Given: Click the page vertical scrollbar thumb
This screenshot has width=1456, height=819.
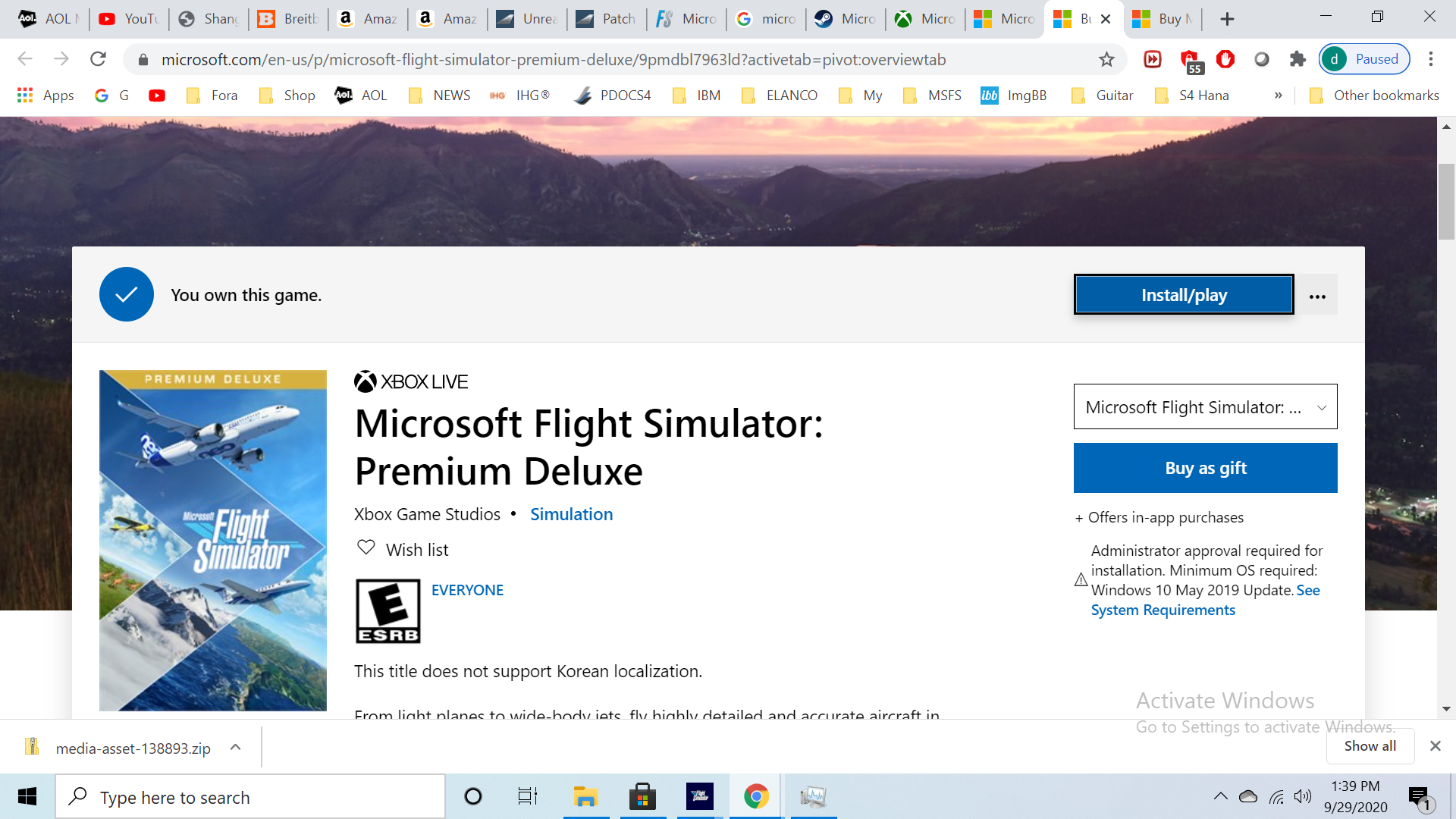Looking at the screenshot, I should (x=1445, y=201).
